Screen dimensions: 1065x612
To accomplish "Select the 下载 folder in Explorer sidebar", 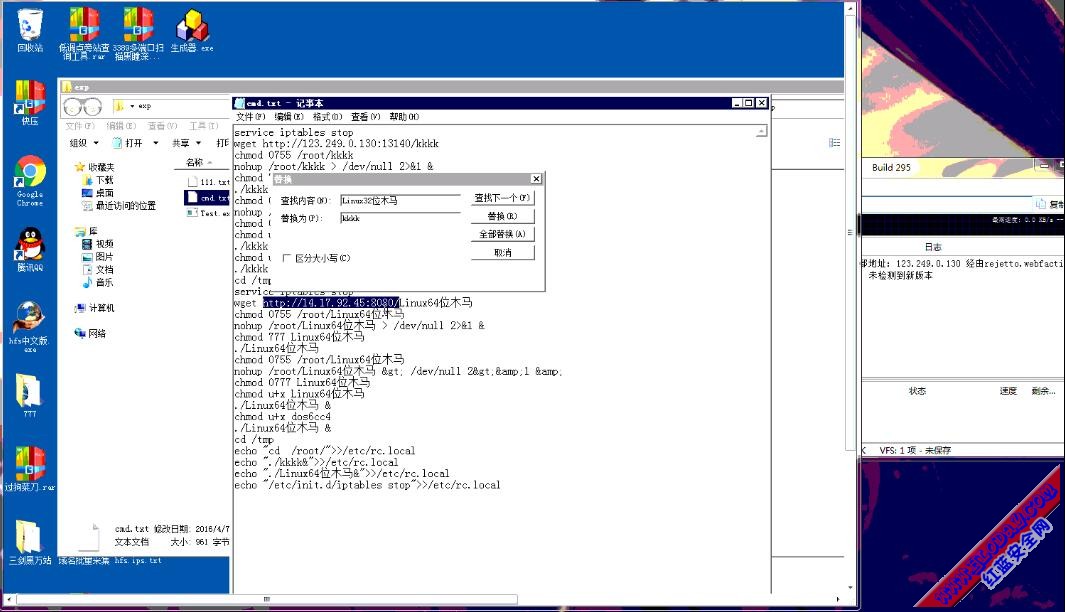I will (x=104, y=180).
